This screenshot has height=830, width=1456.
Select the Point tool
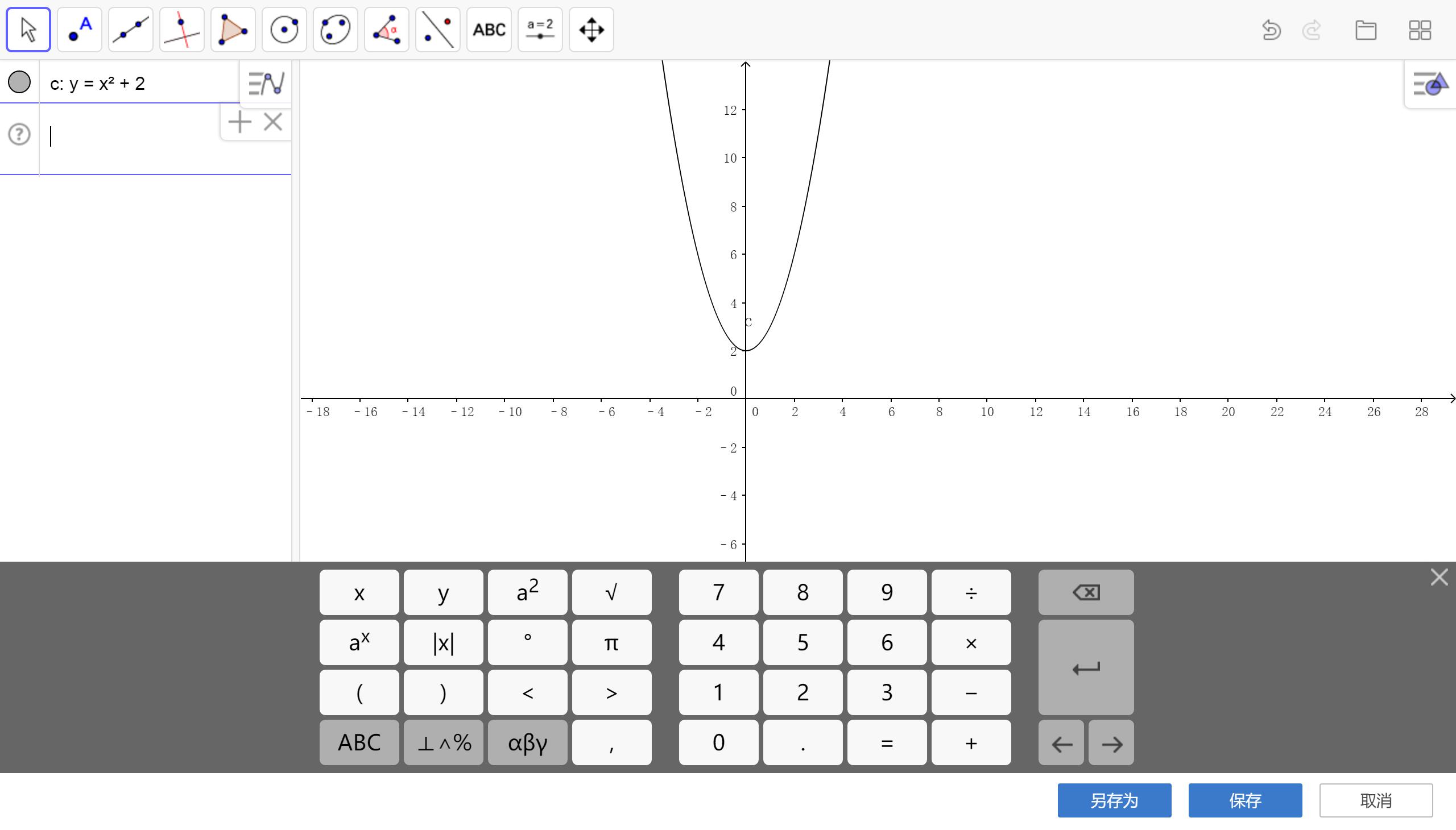79,30
